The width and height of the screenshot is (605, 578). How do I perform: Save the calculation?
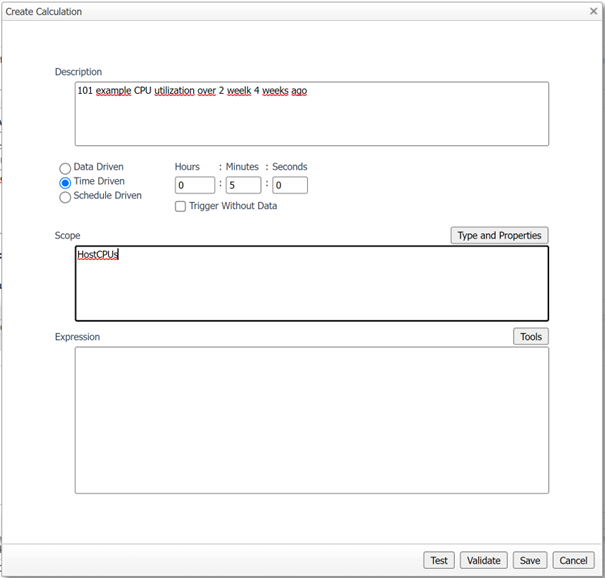point(530,561)
